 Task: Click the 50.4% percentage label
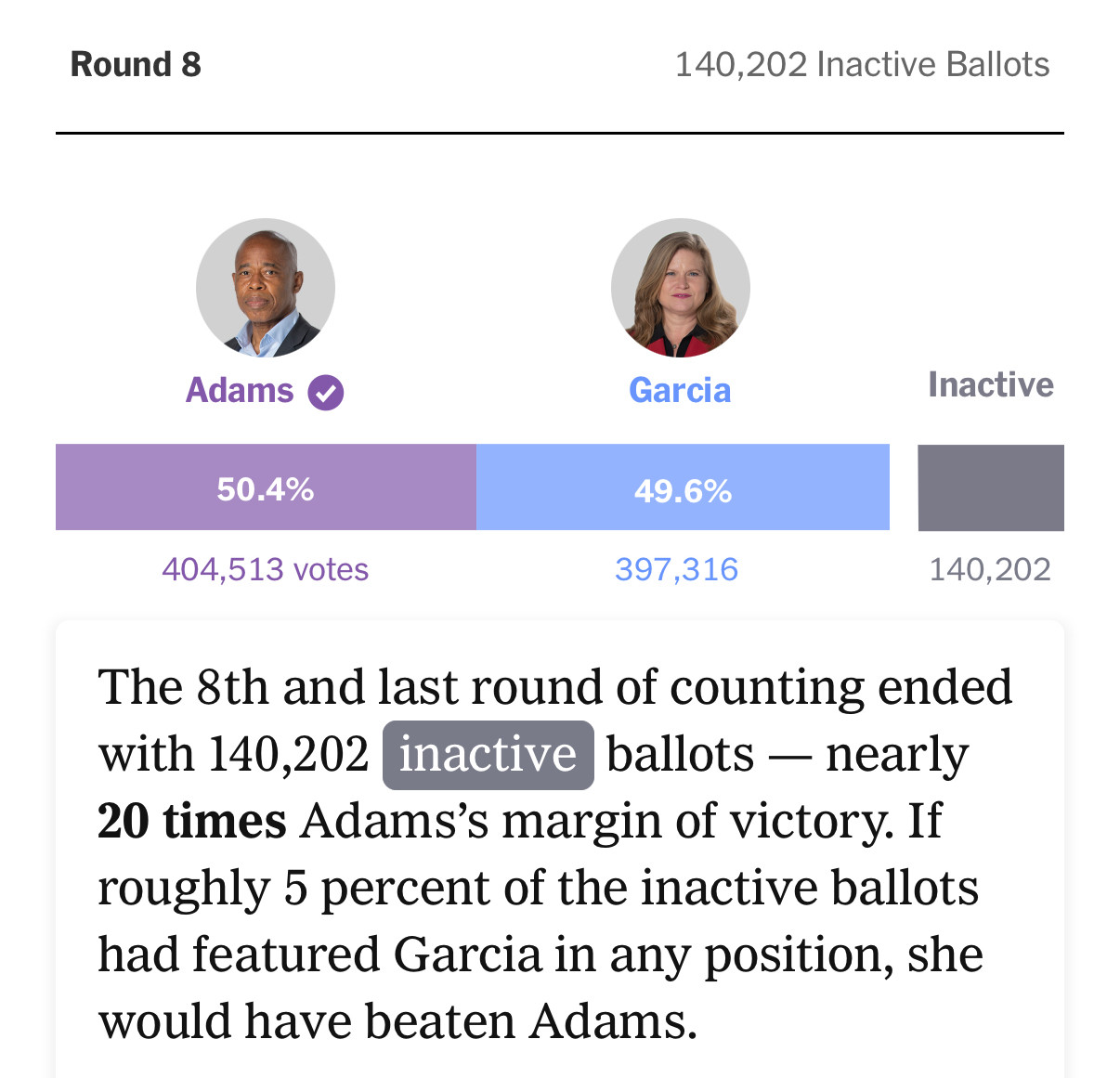(266, 489)
